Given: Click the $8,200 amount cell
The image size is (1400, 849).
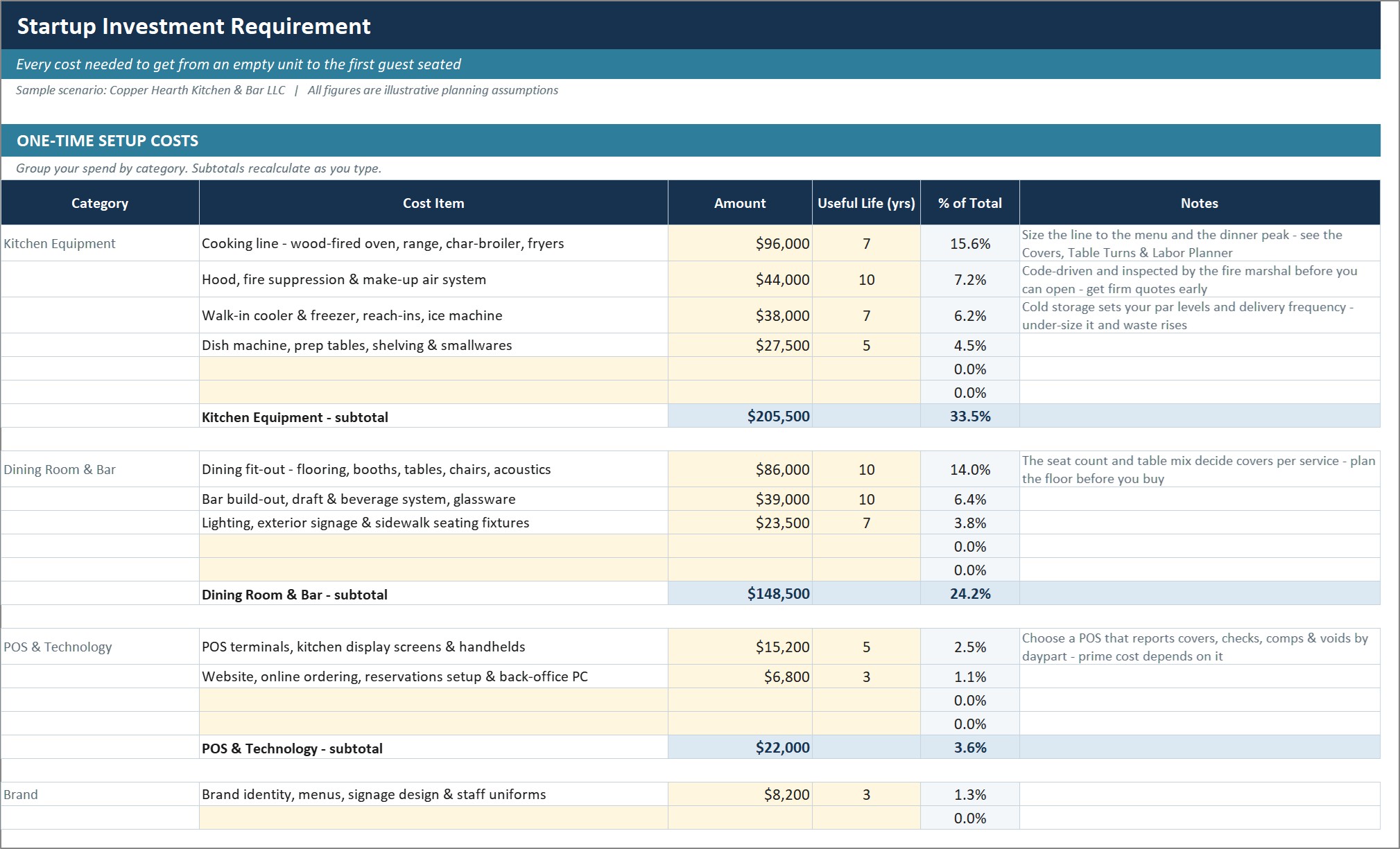Looking at the screenshot, I should tap(740, 794).
